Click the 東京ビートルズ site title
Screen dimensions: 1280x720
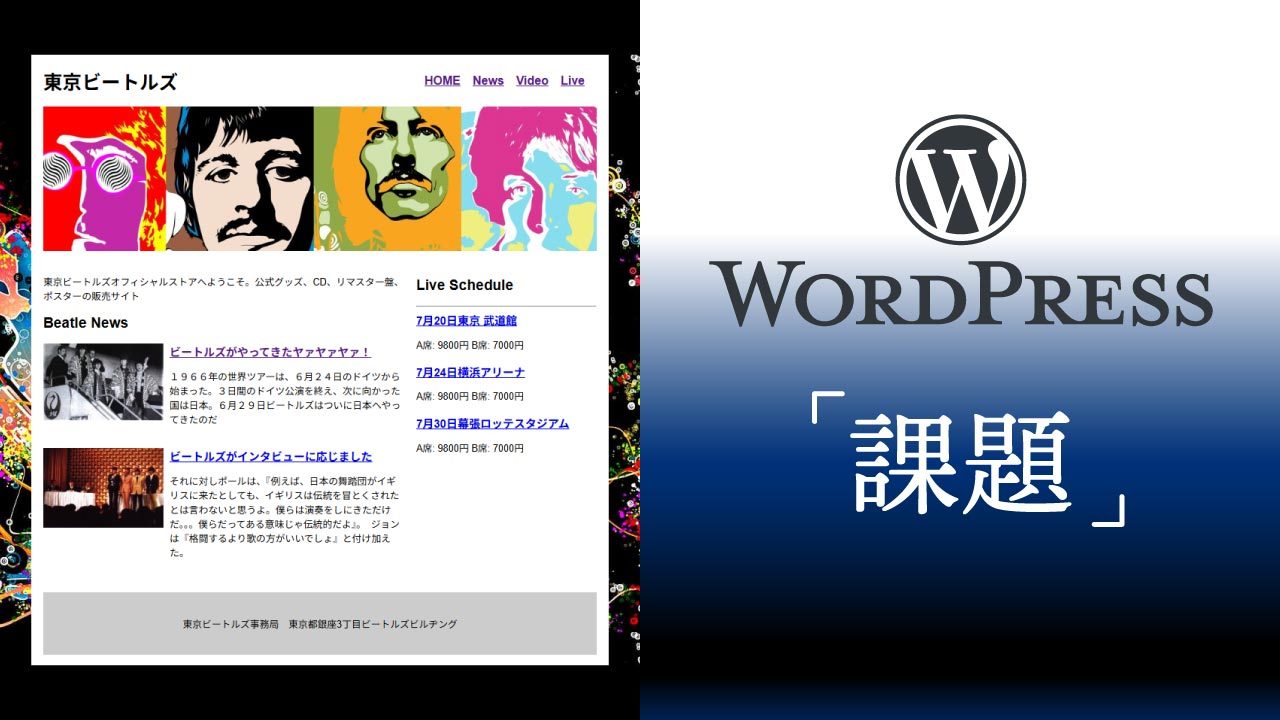click(110, 83)
